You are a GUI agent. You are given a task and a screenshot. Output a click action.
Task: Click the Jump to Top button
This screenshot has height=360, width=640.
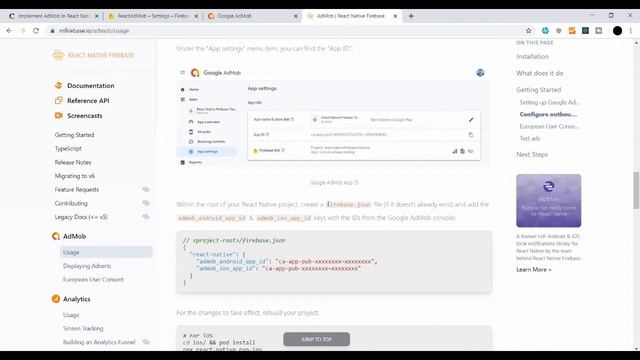pos(316,339)
